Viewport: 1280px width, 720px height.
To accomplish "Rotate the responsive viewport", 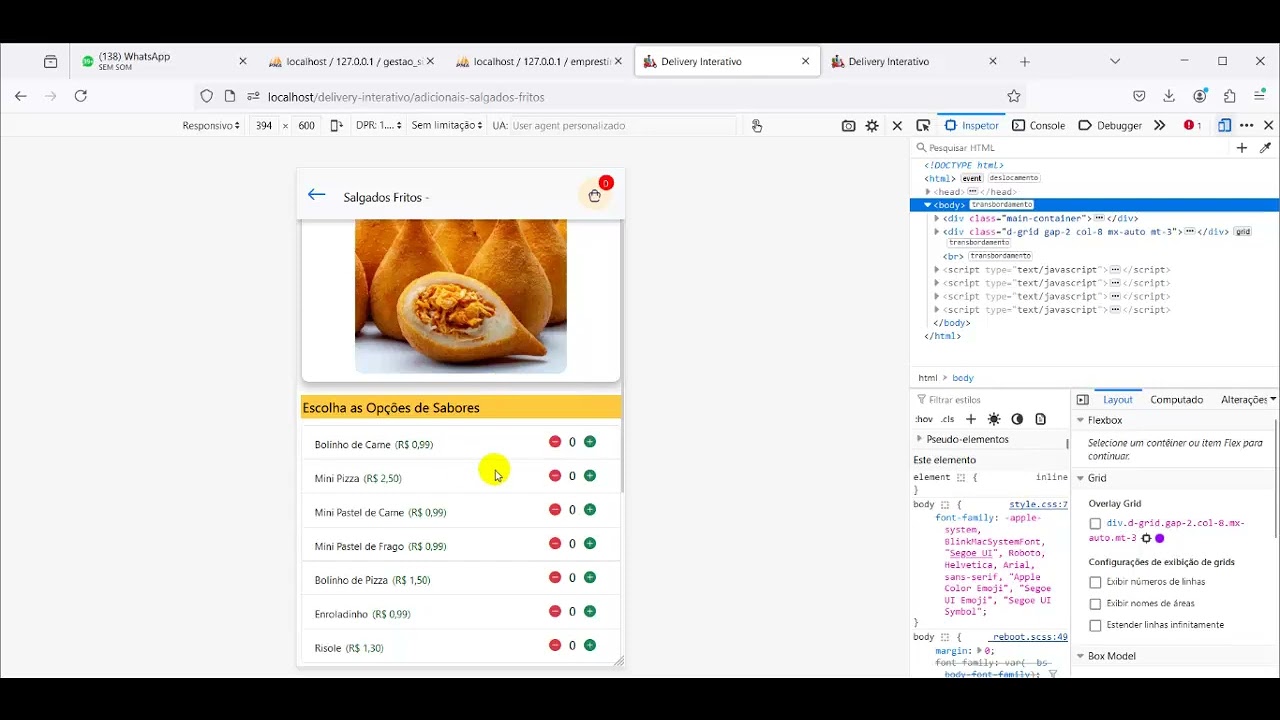I will point(336,125).
